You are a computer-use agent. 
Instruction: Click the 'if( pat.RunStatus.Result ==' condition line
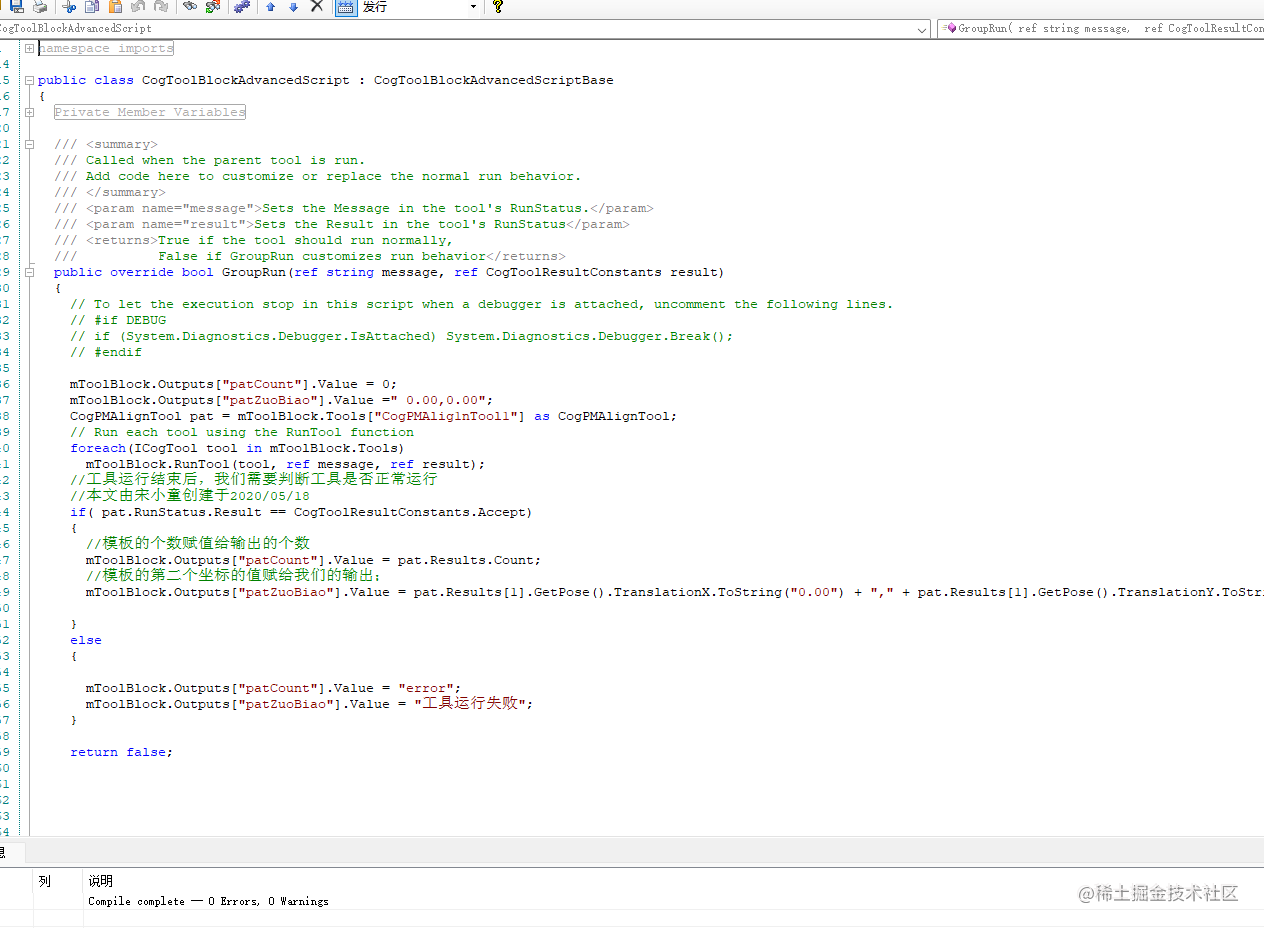tap(301, 512)
